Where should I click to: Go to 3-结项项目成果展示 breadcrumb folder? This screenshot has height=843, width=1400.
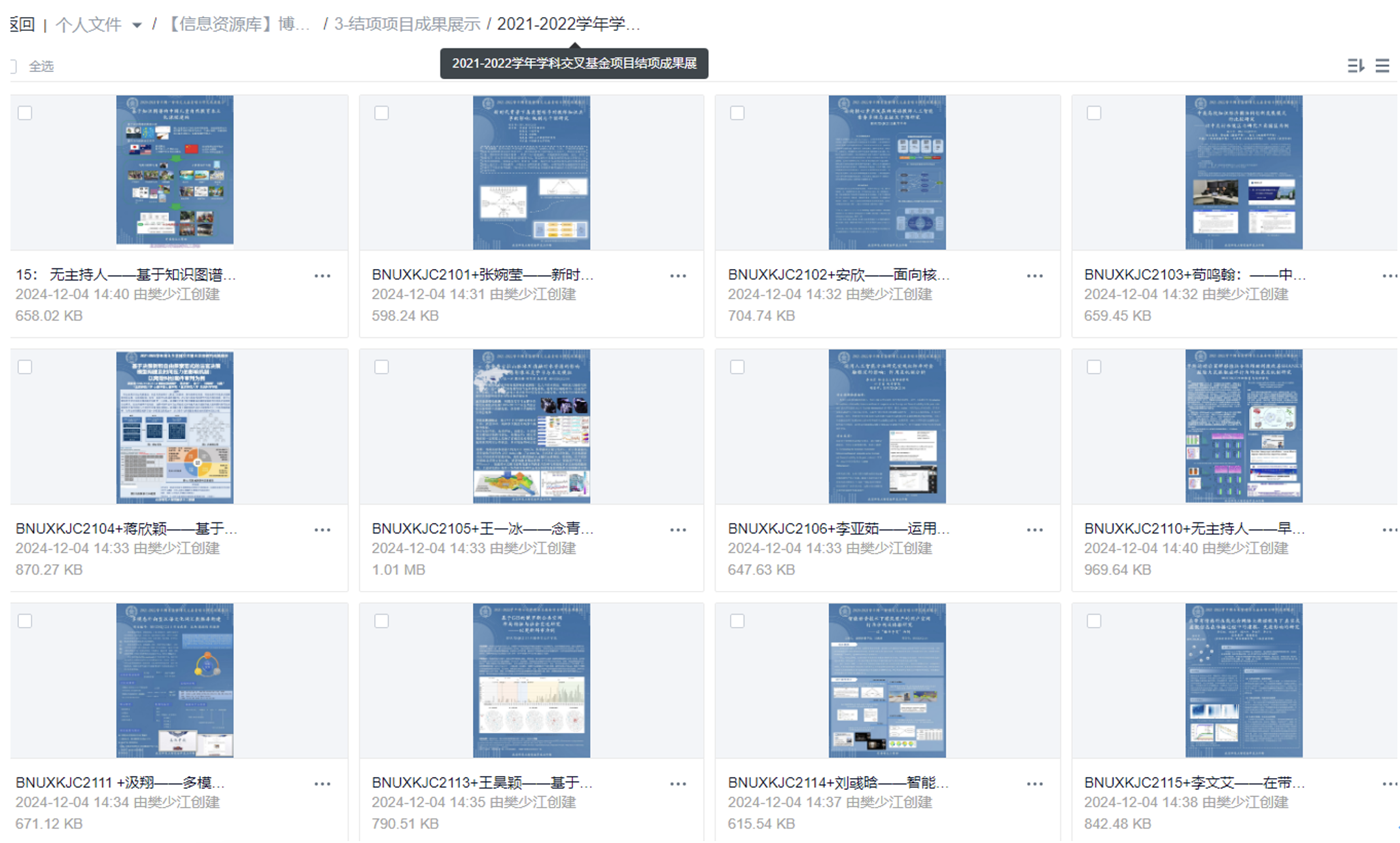407,24
